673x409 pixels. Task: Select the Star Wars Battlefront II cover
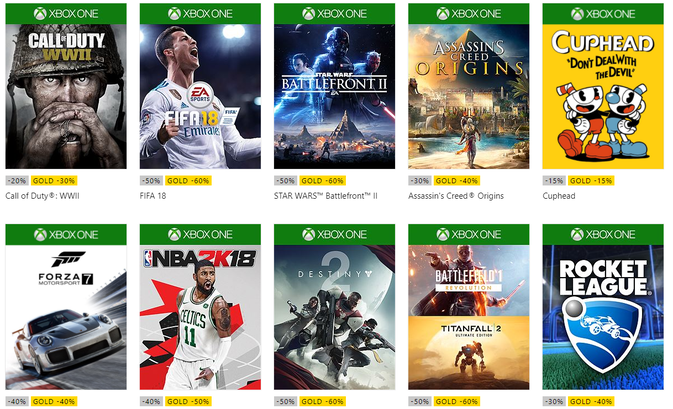334,97
